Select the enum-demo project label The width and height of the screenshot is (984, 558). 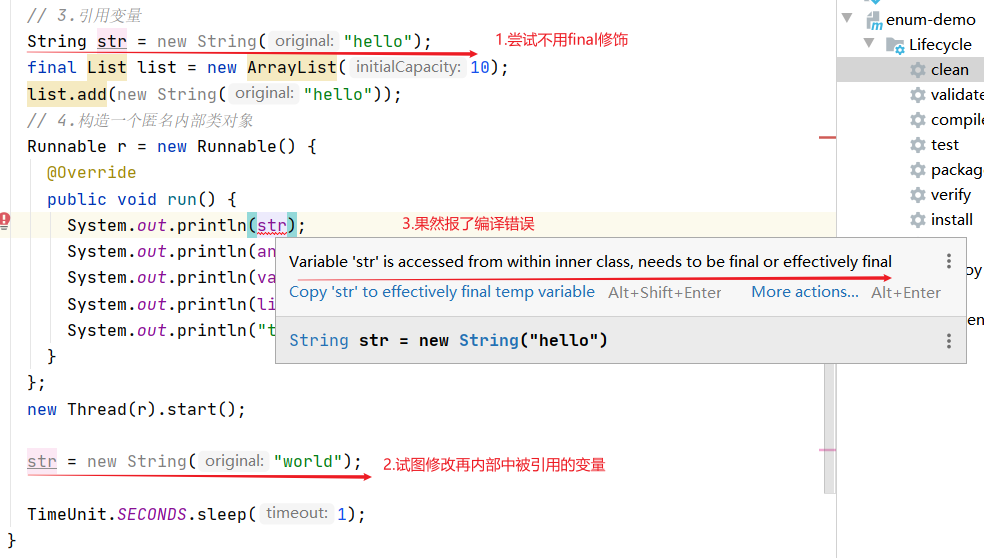tap(931, 20)
